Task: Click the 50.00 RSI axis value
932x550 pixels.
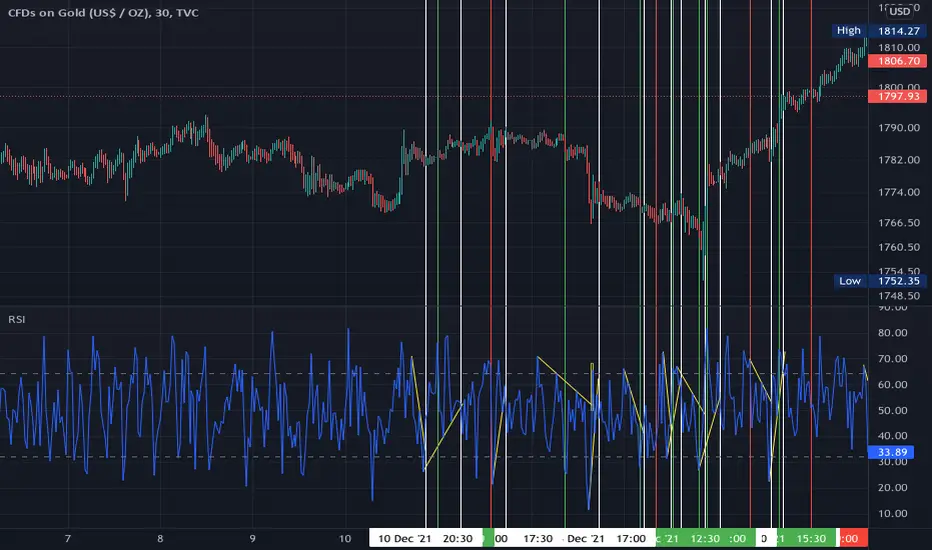Action: coord(893,410)
